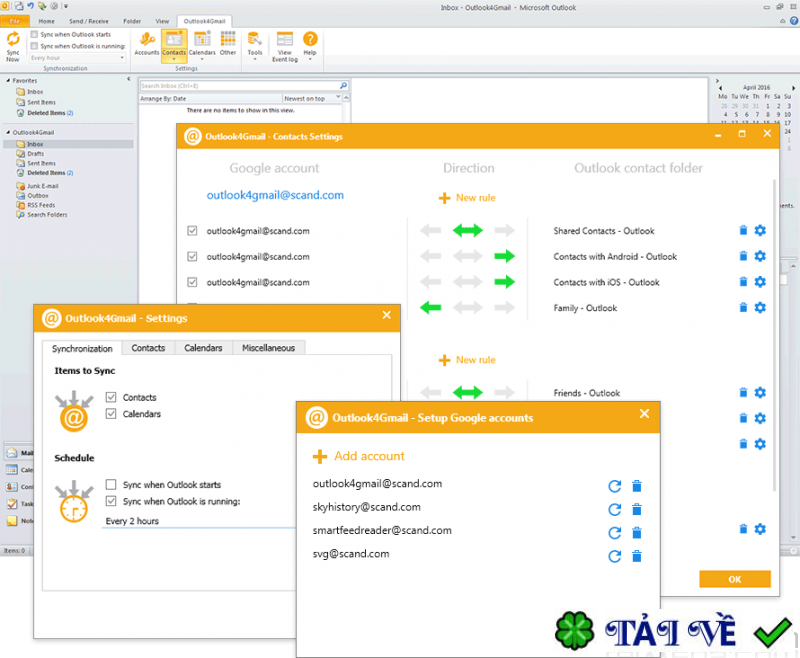Uncheck first outlook4gmail@scand.com rule checkbox
The image size is (800, 658).
coord(192,231)
